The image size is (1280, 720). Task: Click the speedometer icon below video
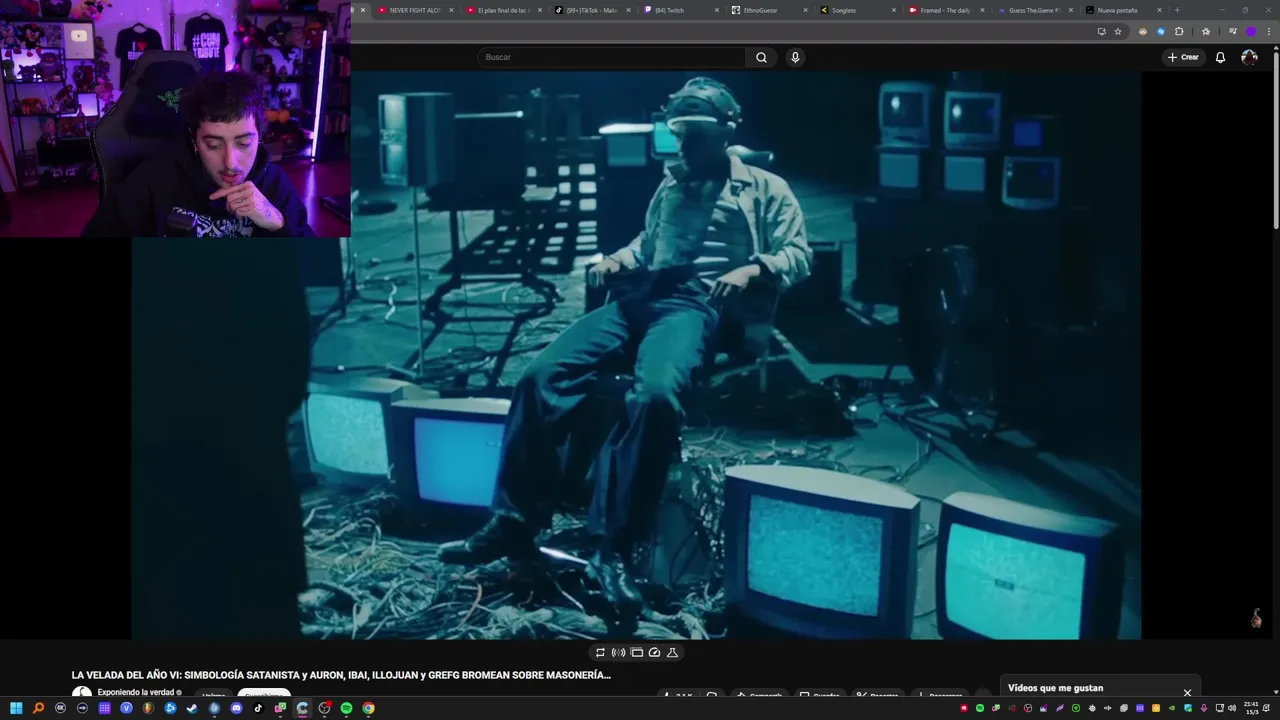click(654, 652)
